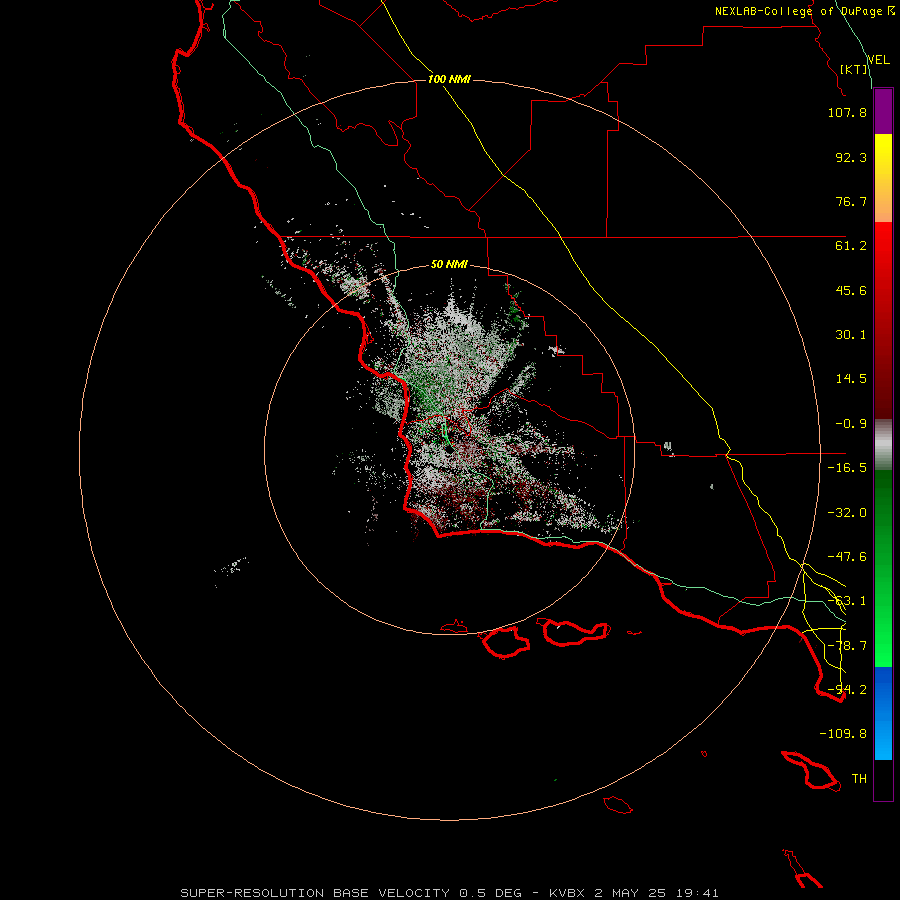This screenshot has height=900, width=900.
Task: Click the 92.3 legend value
Action: [x=851, y=157]
